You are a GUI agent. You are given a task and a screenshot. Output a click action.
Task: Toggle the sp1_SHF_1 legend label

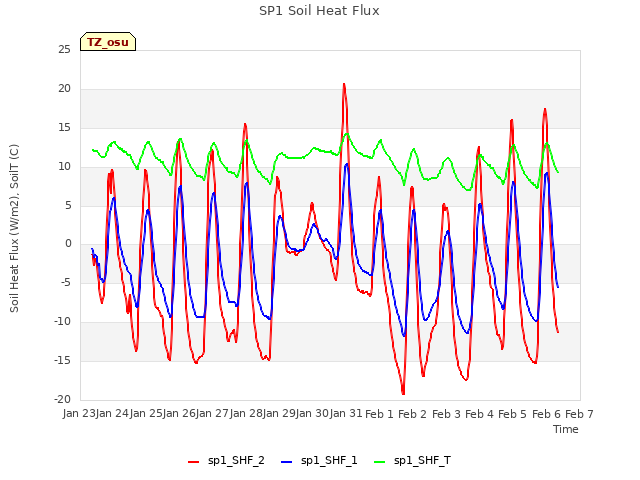click(329, 461)
